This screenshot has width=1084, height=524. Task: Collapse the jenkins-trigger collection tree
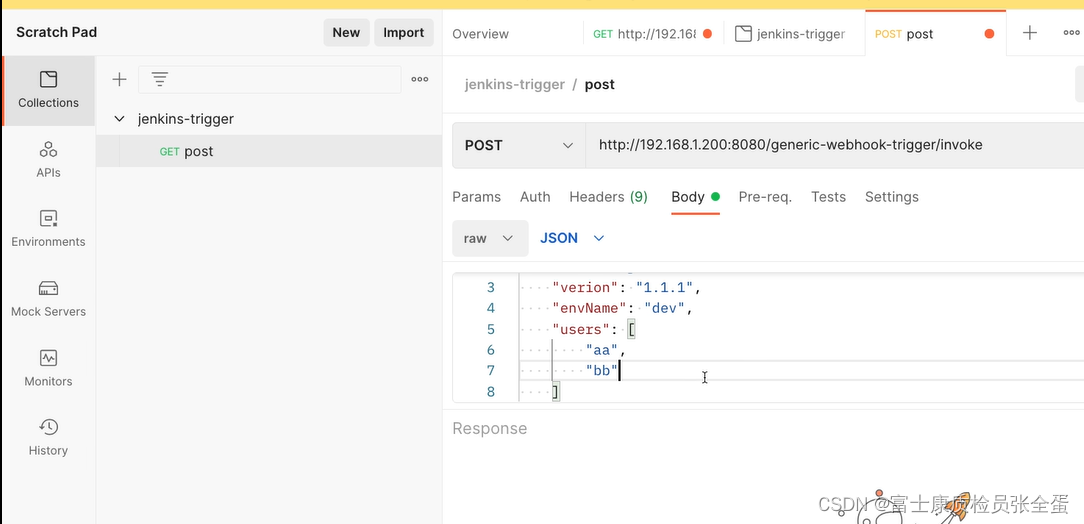[x=120, y=119]
